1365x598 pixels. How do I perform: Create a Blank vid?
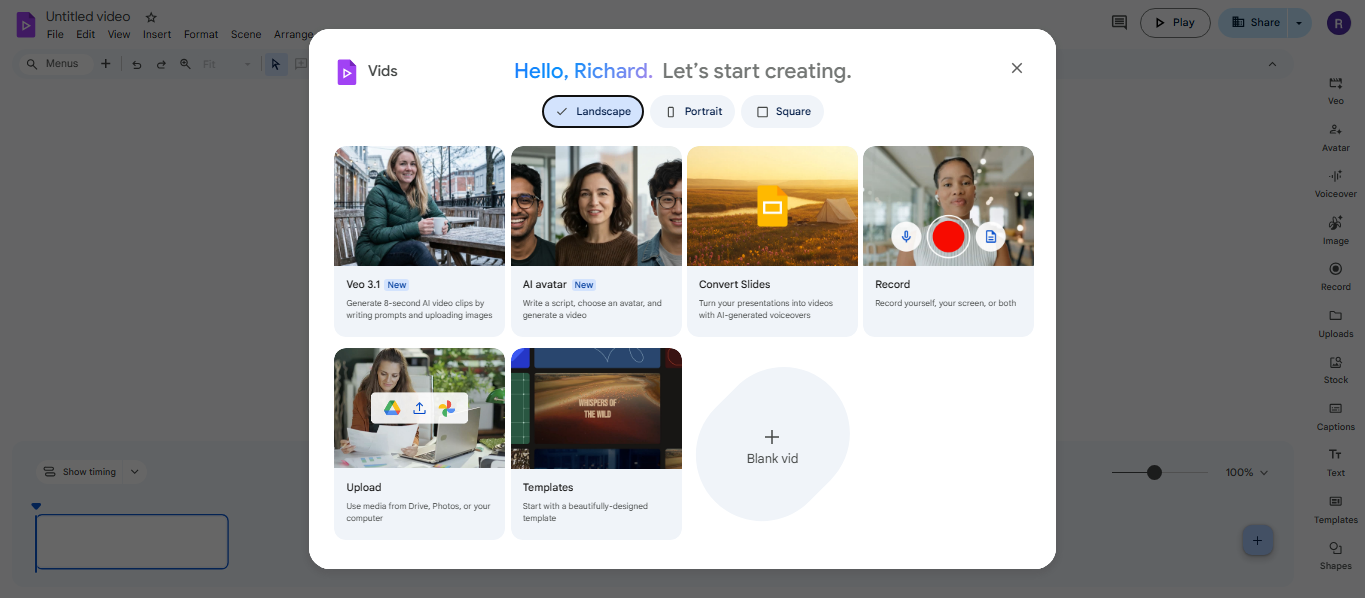click(772, 445)
